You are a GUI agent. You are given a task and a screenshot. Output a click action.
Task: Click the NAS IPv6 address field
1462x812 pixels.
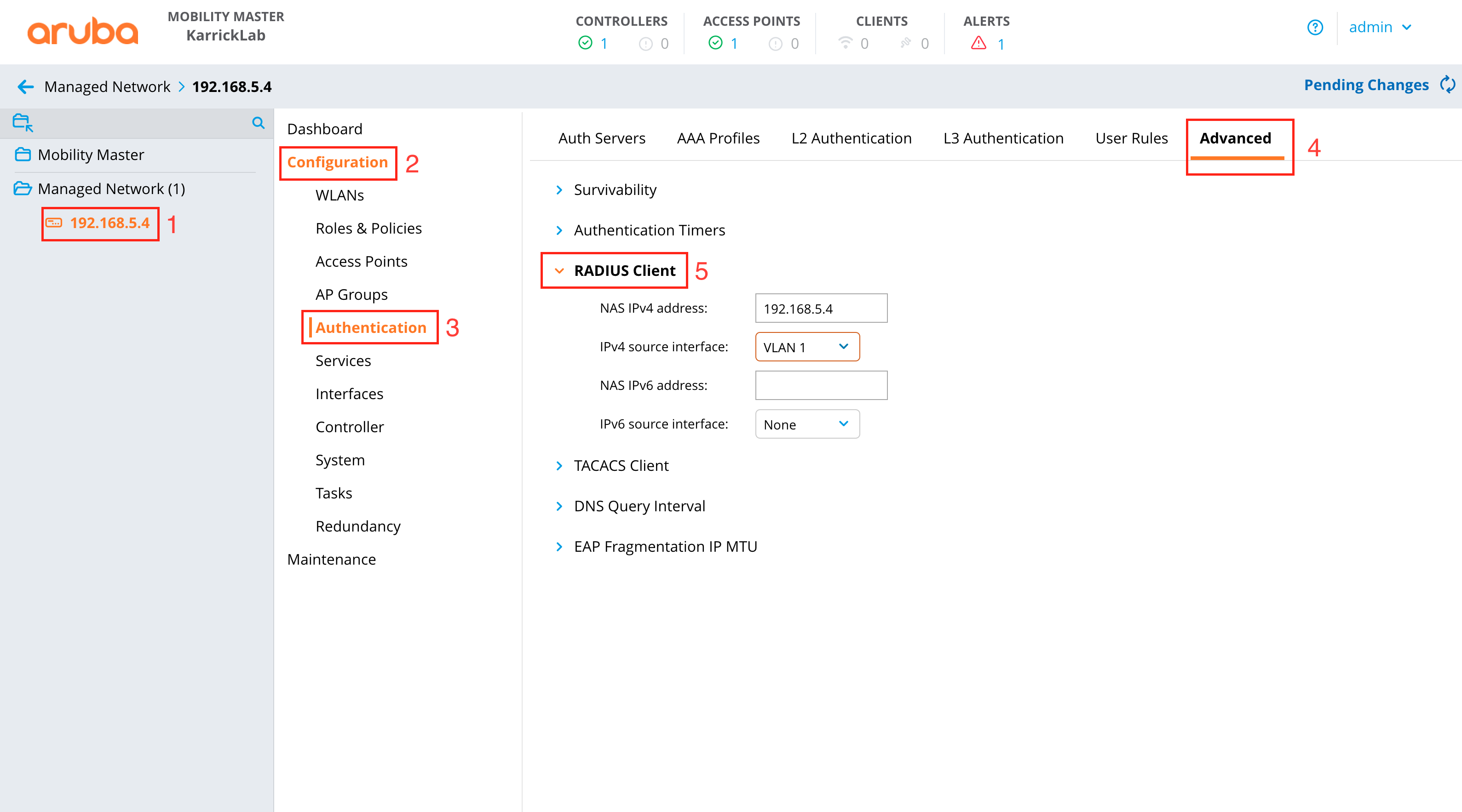821,385
